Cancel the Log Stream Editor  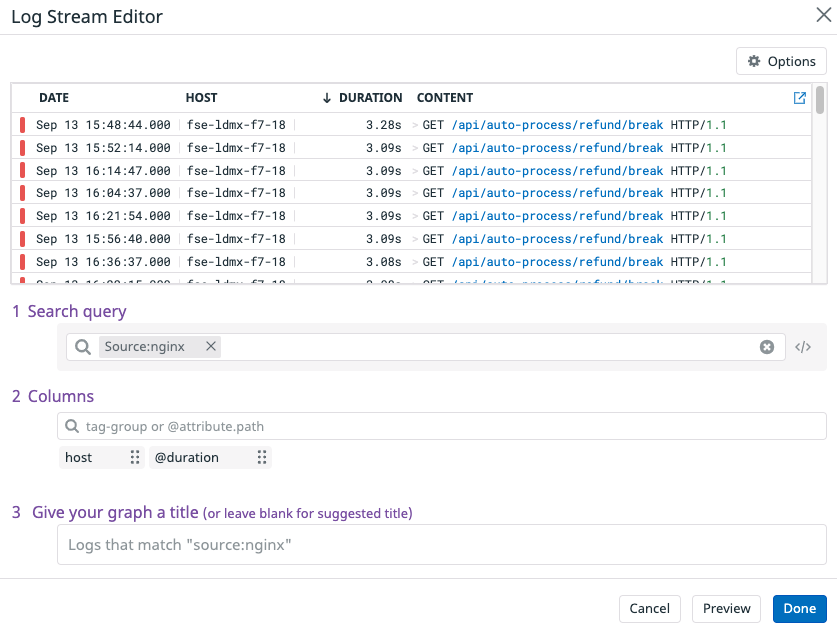[649, 608]
